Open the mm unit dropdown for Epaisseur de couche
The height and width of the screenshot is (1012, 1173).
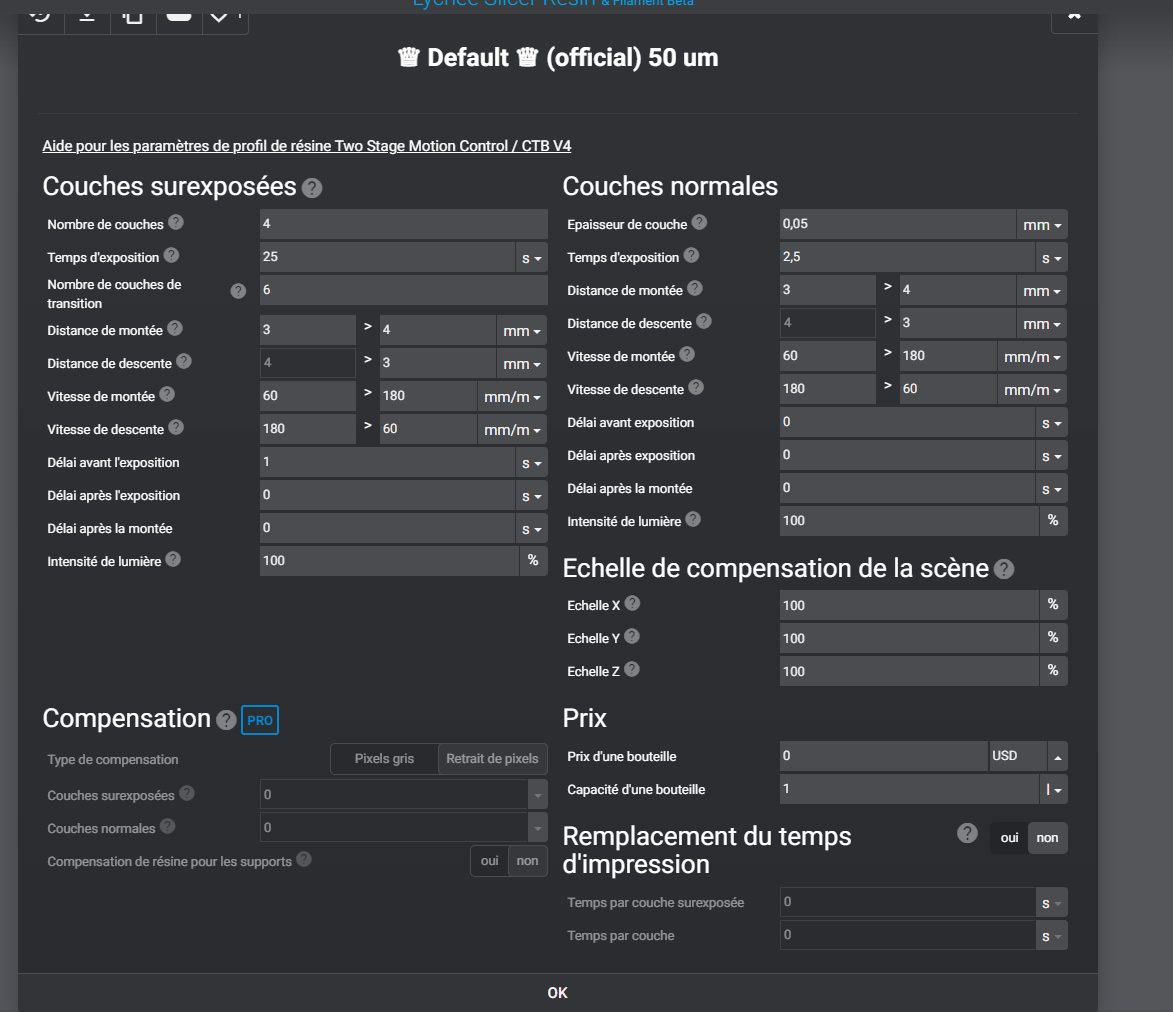1042,225
